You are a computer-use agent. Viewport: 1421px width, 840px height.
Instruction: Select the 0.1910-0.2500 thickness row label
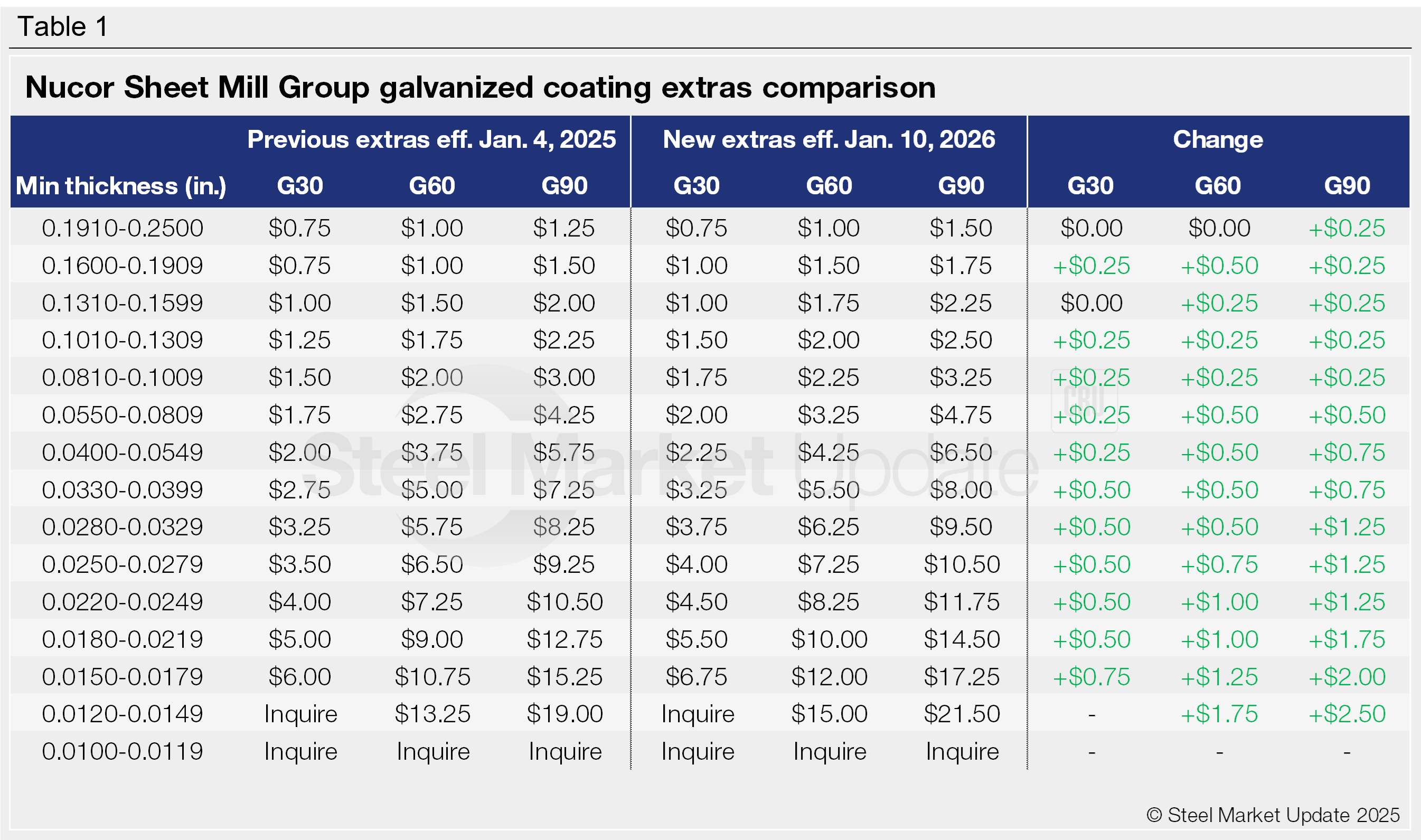(x=123, y=228)
